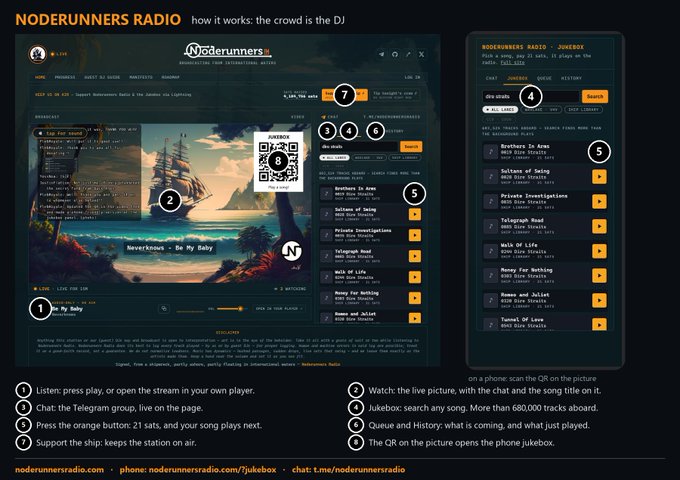Click 'noderunnersradio.com' in the footer

point(59,470)
